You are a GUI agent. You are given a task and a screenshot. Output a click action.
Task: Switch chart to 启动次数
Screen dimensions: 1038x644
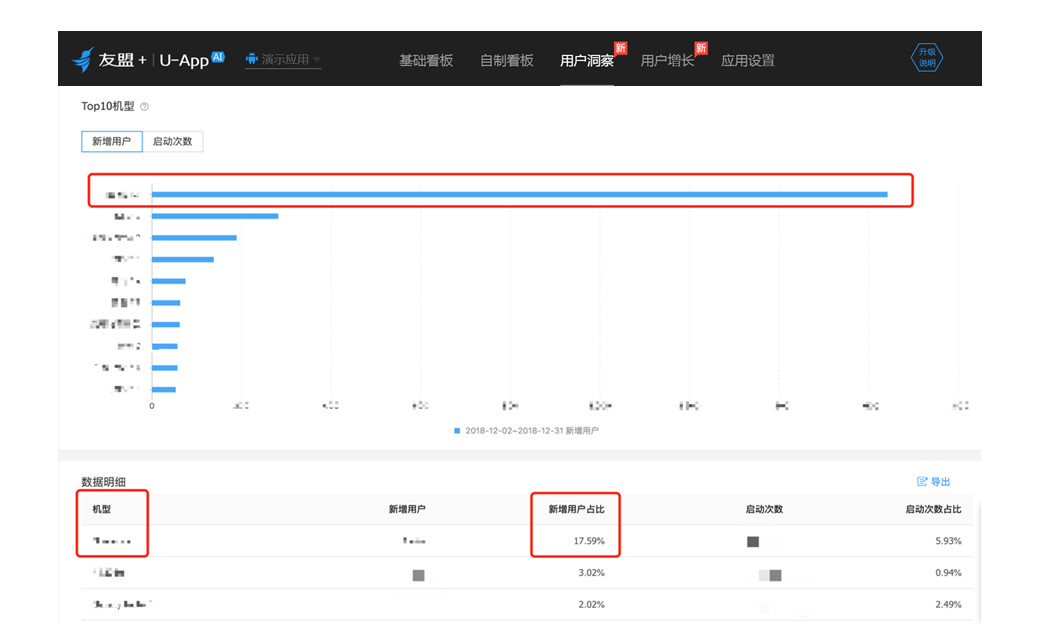coord(173,141)
